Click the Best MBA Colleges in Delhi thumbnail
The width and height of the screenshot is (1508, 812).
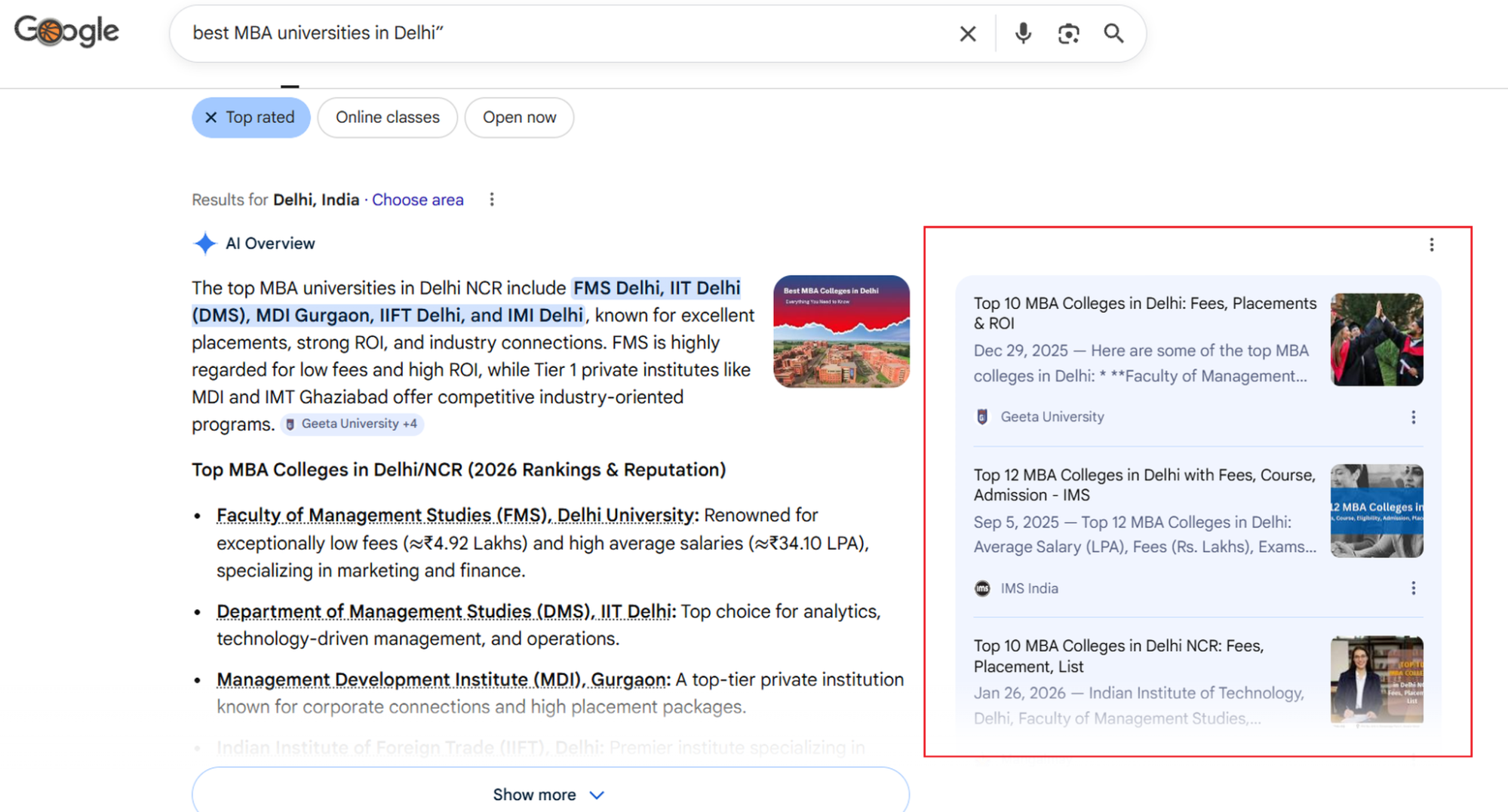pyautogui.click(x=840, y=332)
